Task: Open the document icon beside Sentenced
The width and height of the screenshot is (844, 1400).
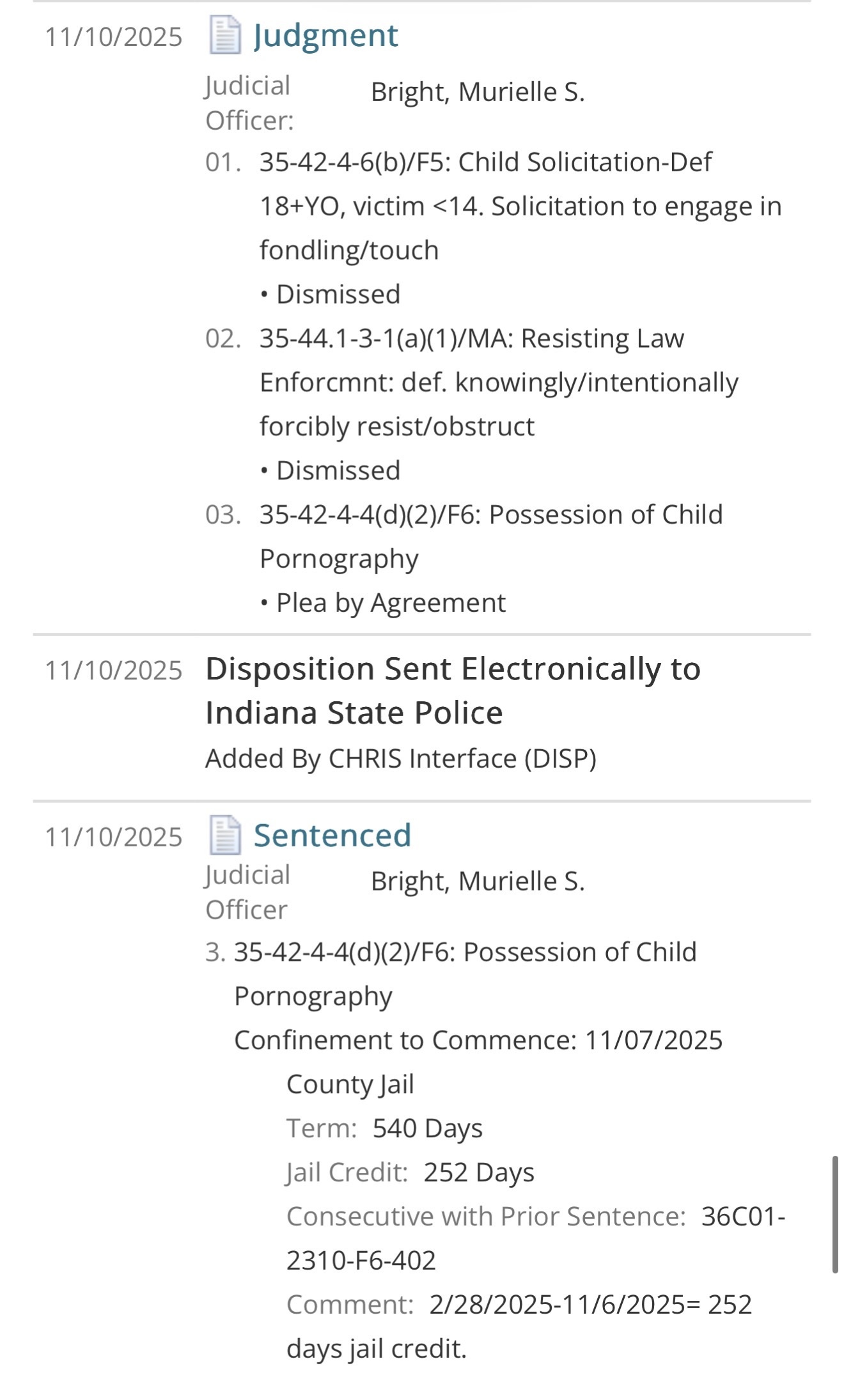Action: (x=224, y=835)
